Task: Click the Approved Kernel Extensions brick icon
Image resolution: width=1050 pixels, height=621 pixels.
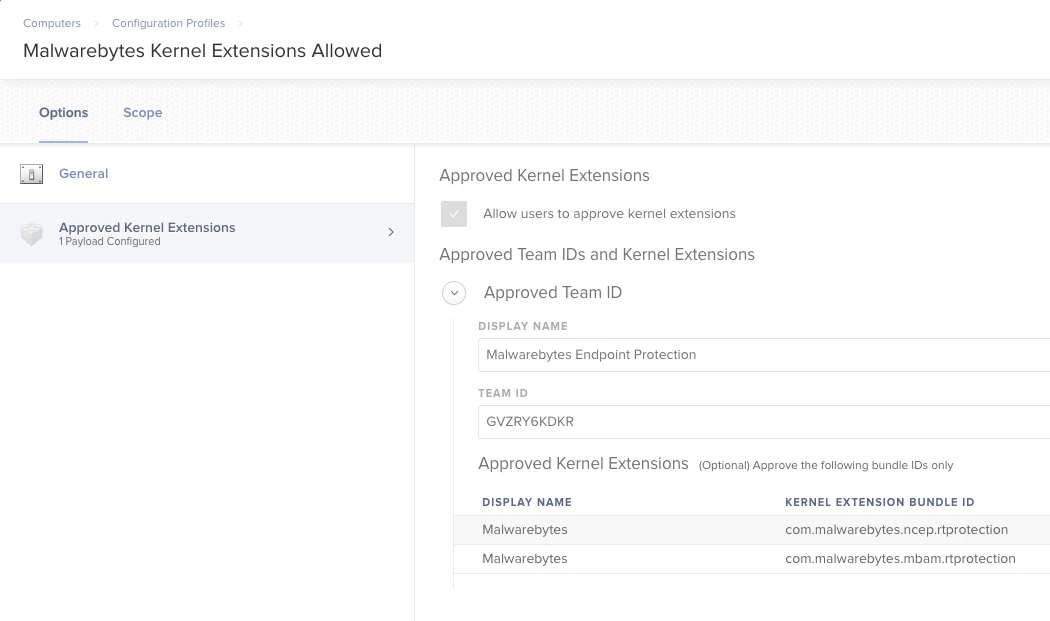Action: click(x=31, y=234)
